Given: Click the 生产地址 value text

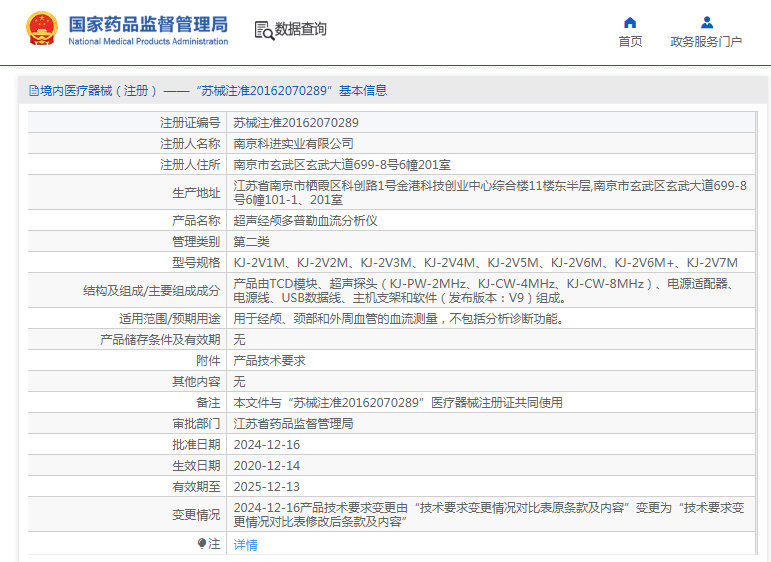Looking at the screenshot, I should point(490,192).
